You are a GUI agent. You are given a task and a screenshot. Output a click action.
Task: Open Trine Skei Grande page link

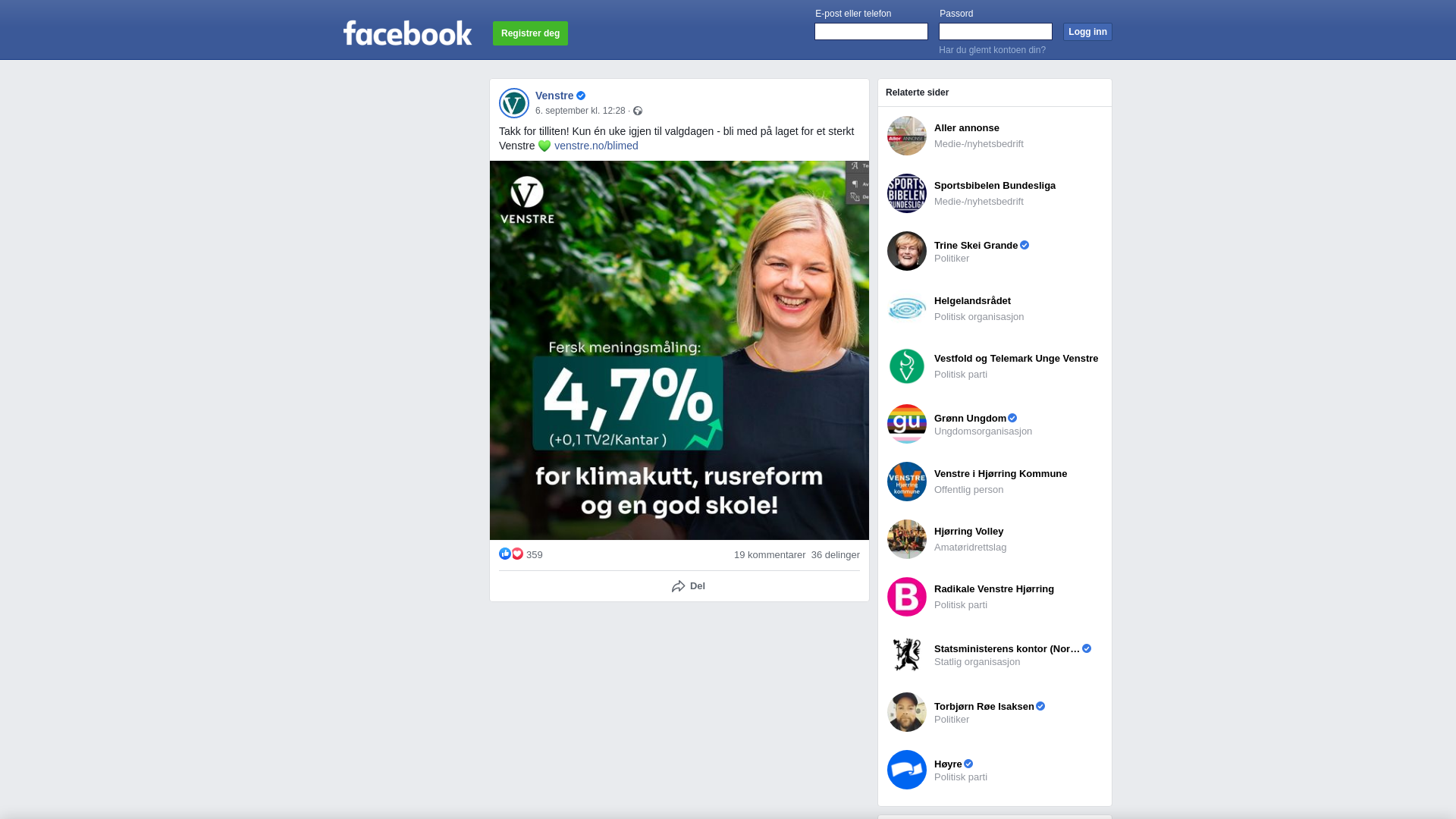coord(976,245)
